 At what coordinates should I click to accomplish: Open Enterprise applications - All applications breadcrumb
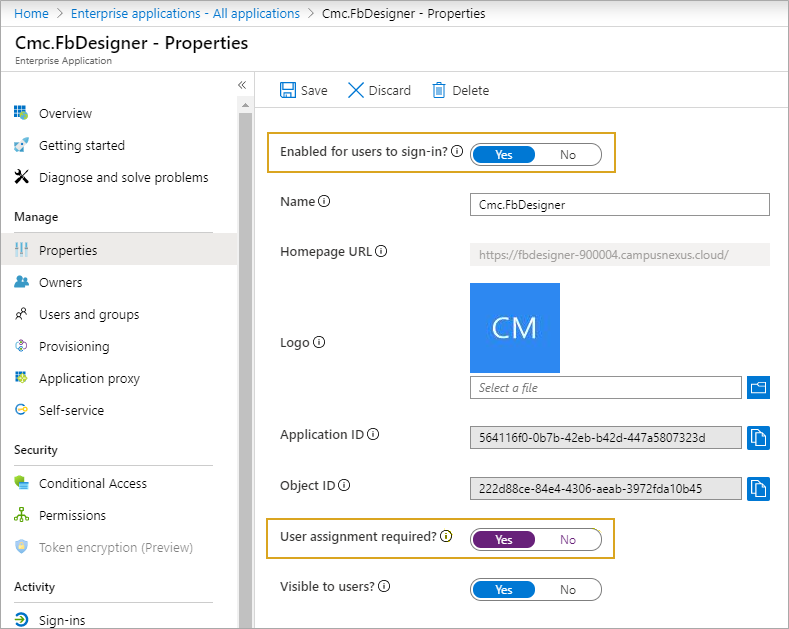[186, 14]
